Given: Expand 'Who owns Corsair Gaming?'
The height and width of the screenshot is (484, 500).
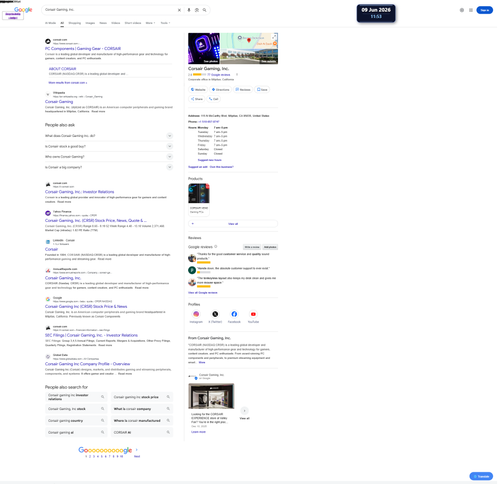Looking at the screenshot, I should pos(109,157).
